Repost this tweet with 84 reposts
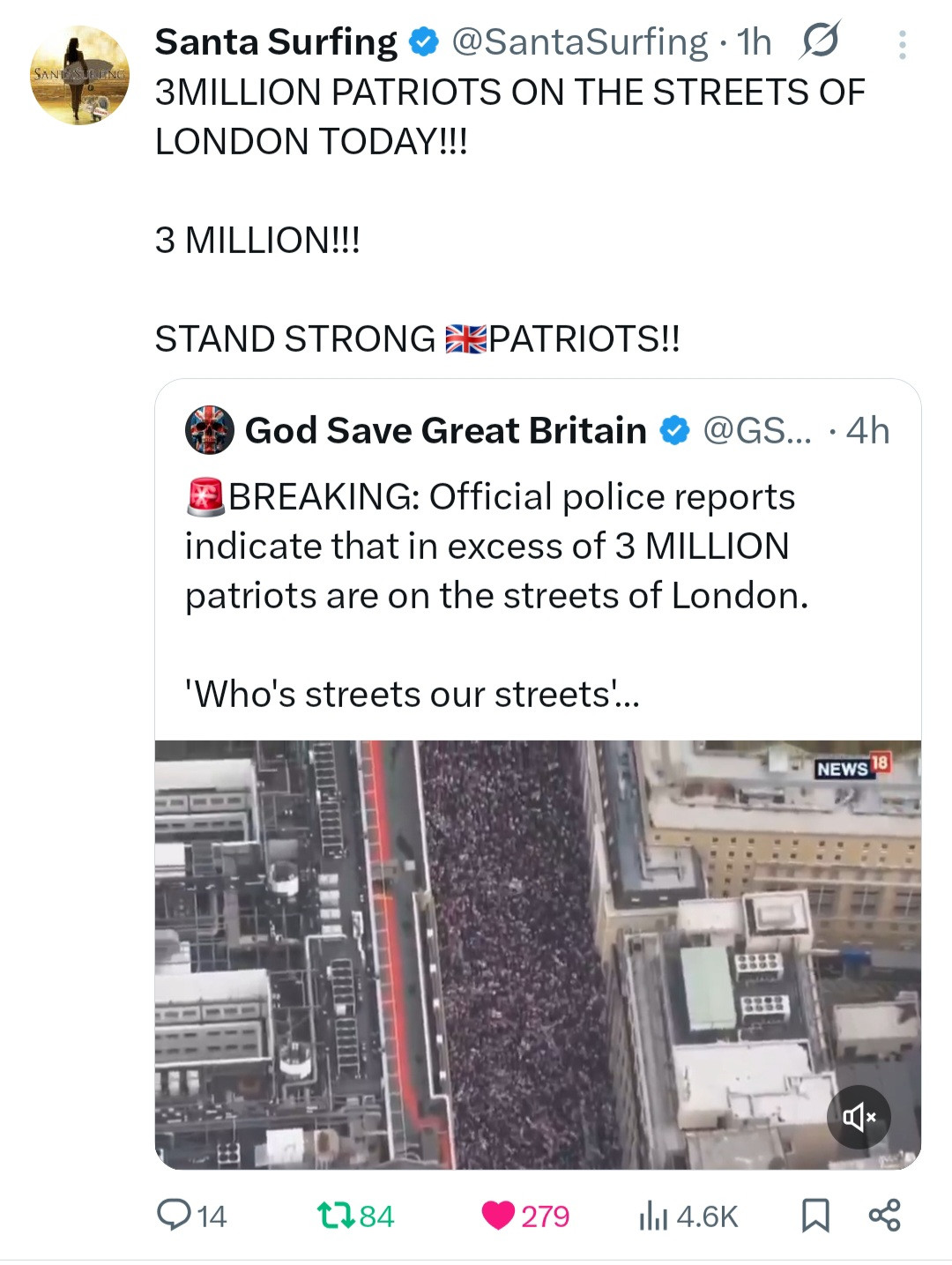This screenshot has width=952, height=1265. (355, 1216)
